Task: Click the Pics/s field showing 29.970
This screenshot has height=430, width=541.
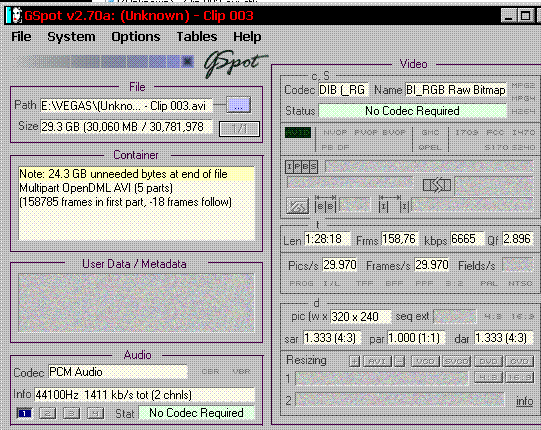Action: 340,265
